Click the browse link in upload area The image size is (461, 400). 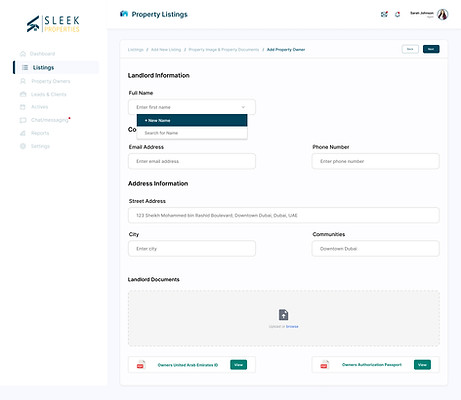292,326
